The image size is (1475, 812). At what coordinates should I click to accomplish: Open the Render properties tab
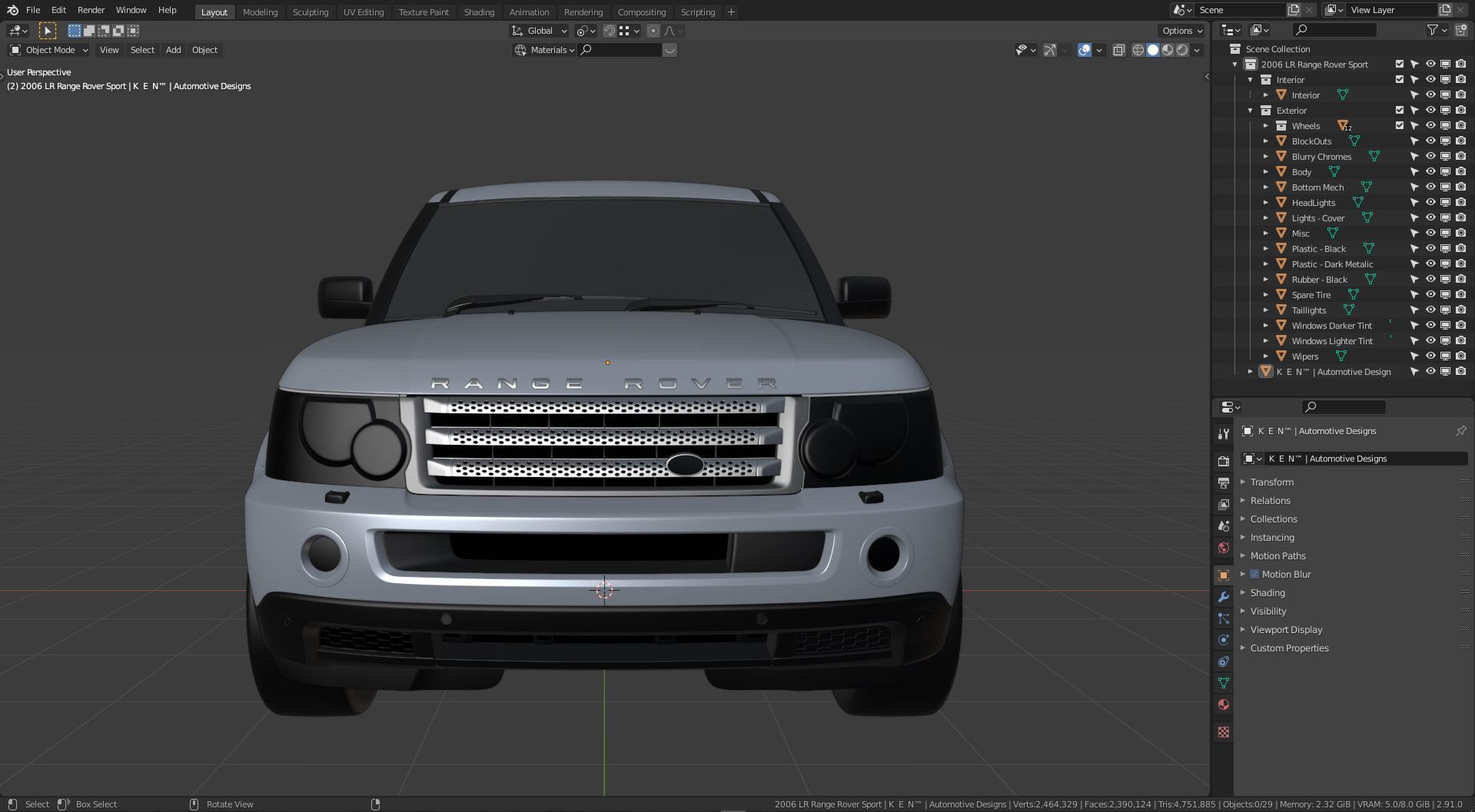click(x=1224, y=462)
